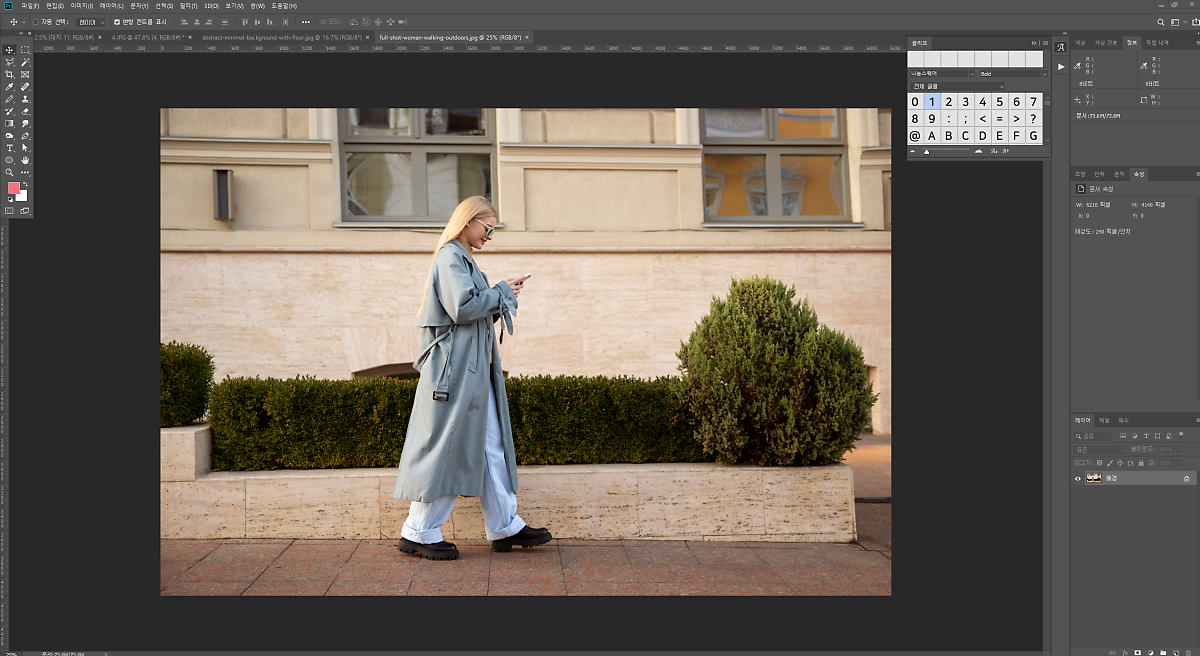Viewport: 1200px width, 656px height.
Task: Select the Crop tool
Action: pos(10,74)
